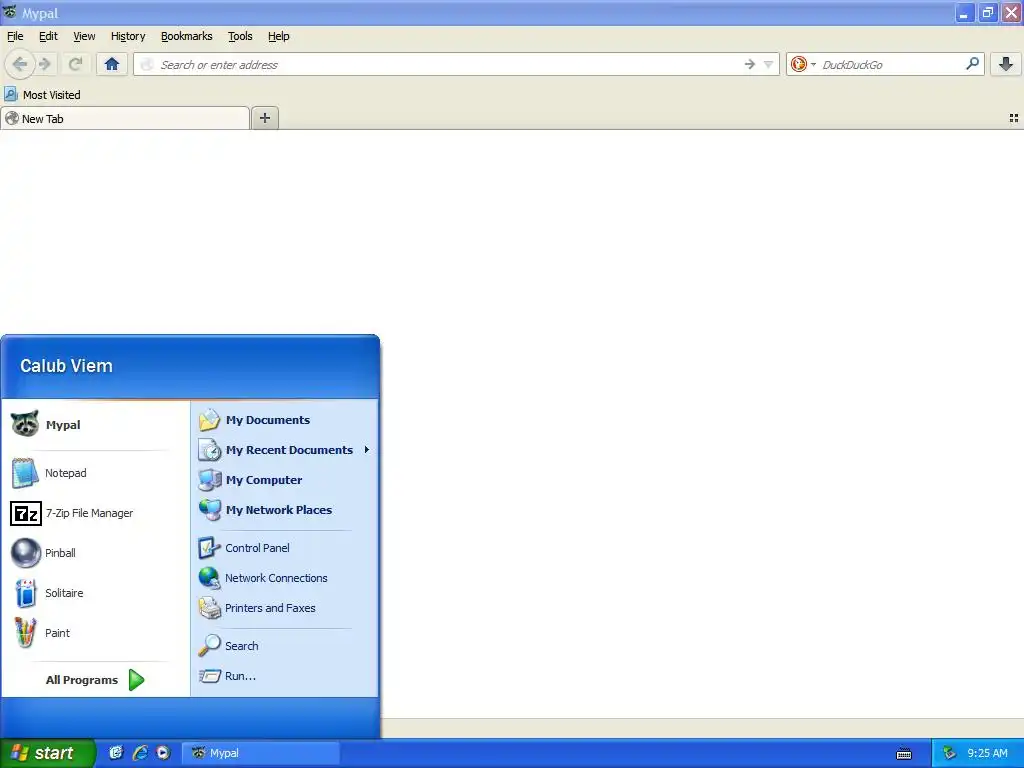
Task: Launch Windows Media Player from quick launch
Action: point(163,753)
